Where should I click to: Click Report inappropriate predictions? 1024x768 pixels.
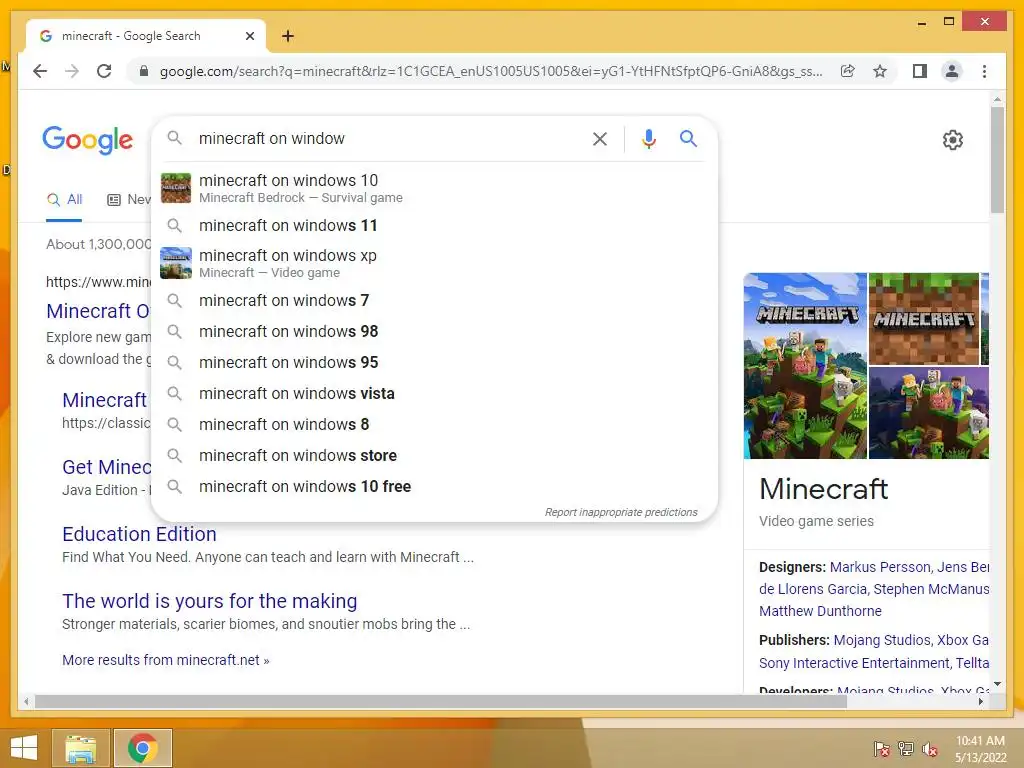click(x=621, y=512)
